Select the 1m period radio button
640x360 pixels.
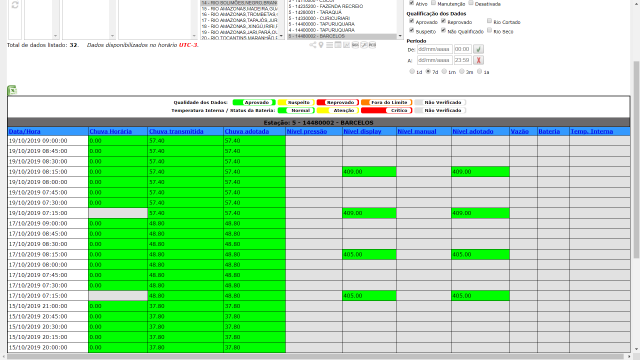tap(444, 71)
